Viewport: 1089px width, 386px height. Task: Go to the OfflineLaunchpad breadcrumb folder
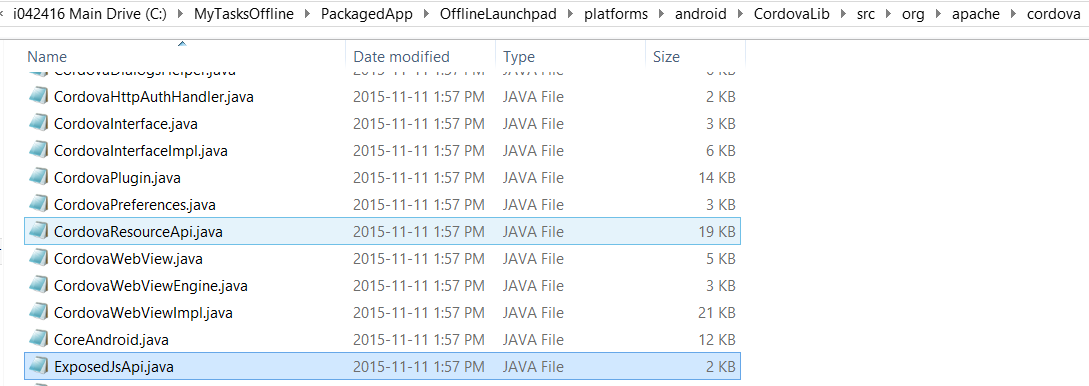click(498, 14)
